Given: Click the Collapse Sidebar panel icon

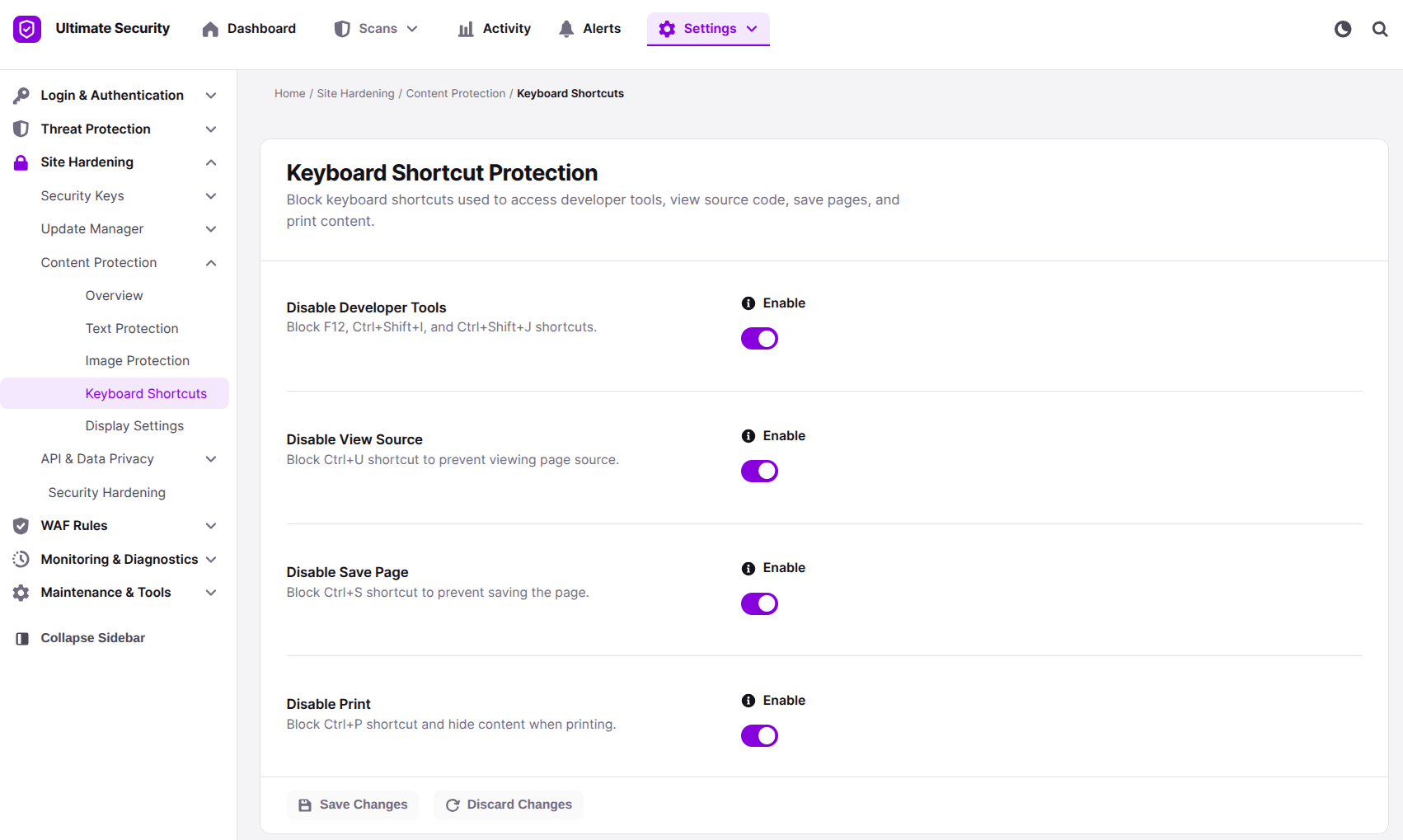Looking at the screenshot, I should click(22, 638).
